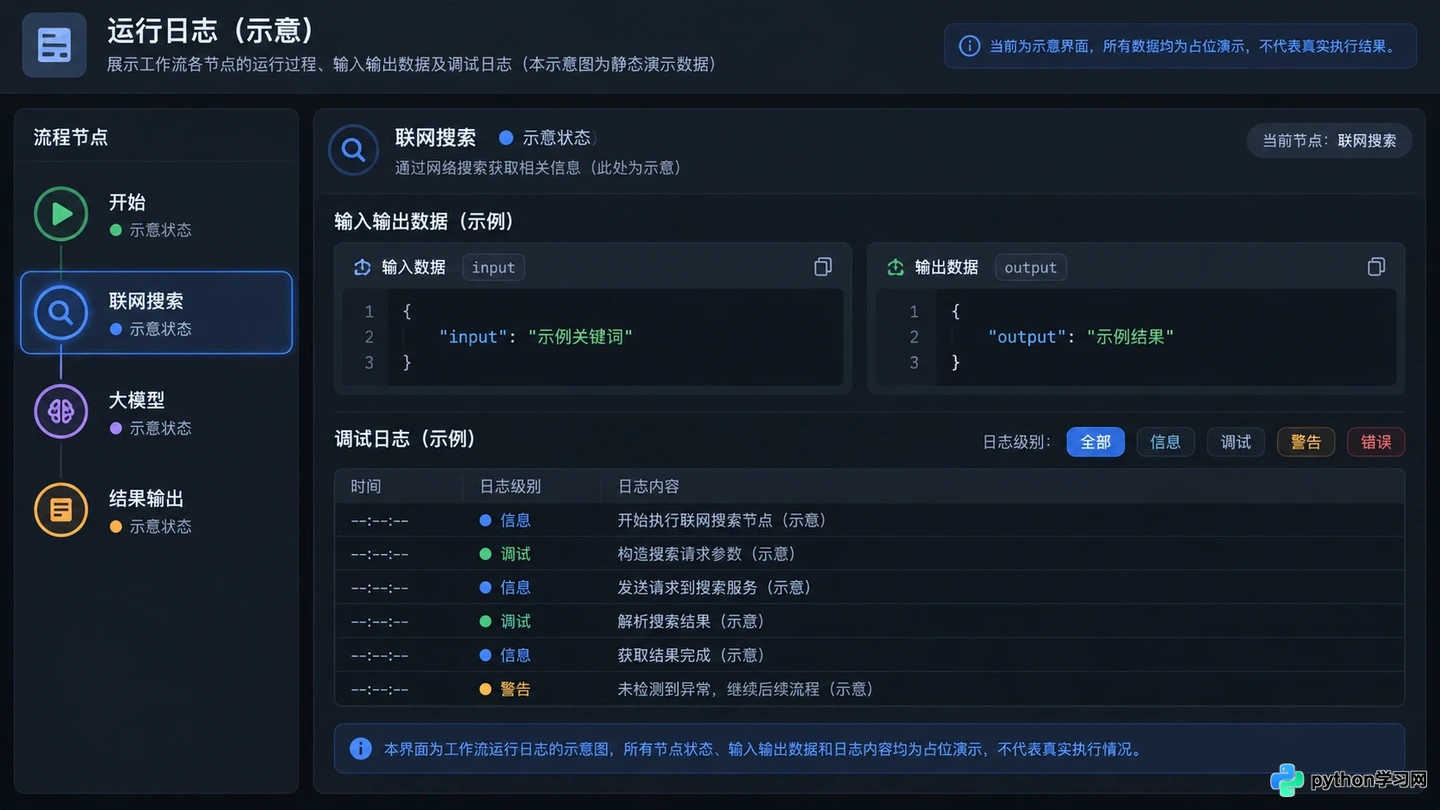Screen dimensions: 1440x810
Task: Click the 结果输出 document icon
Action: pyautogui.click(x=61, y=510)
